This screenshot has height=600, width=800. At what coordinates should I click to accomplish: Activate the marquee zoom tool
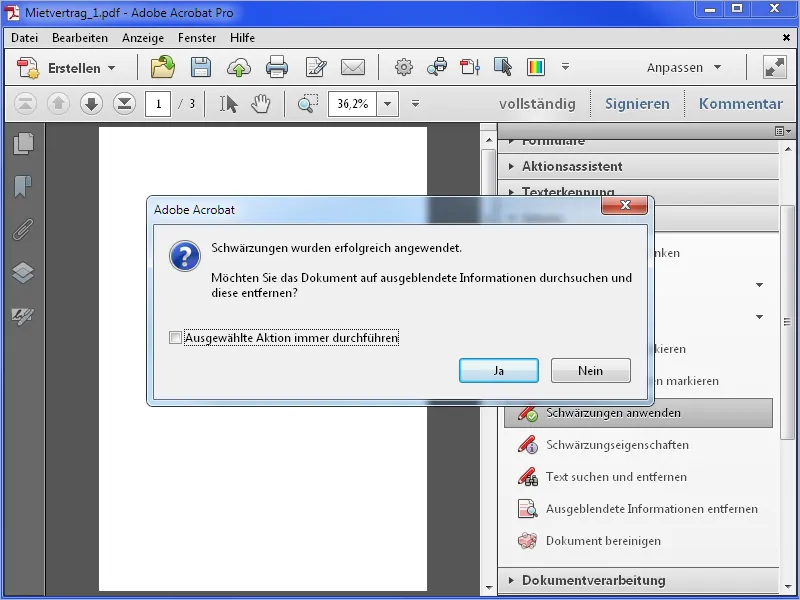coord(305,103)
